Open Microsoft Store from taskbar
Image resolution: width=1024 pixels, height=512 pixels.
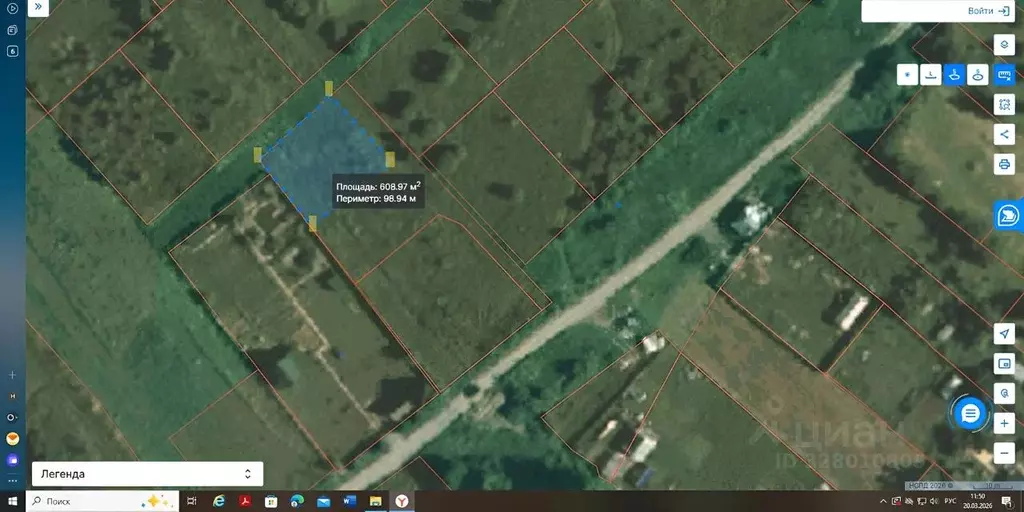[271, 501]
